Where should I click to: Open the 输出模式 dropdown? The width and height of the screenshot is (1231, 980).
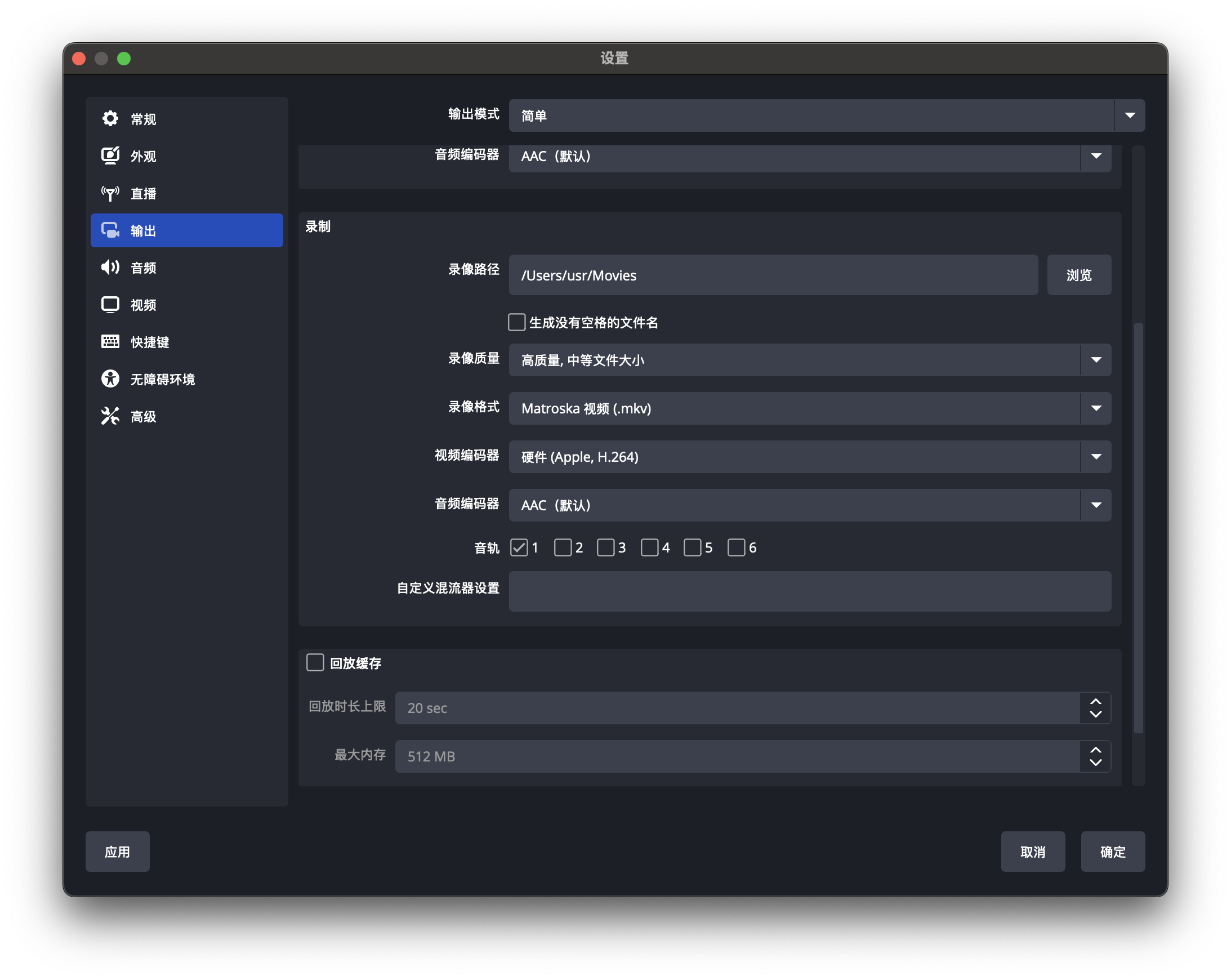(x=827, y=115)
